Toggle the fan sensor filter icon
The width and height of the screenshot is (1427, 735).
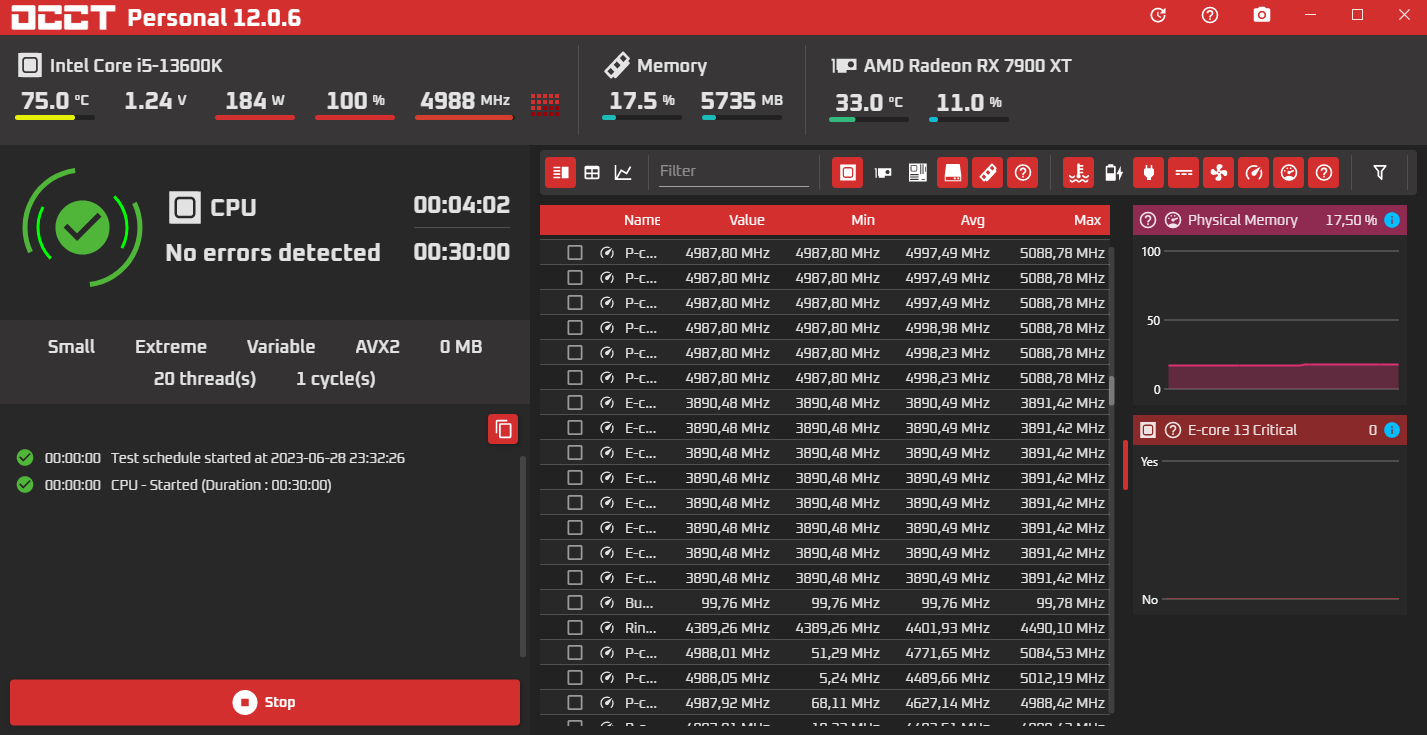tap(1218, 172)
